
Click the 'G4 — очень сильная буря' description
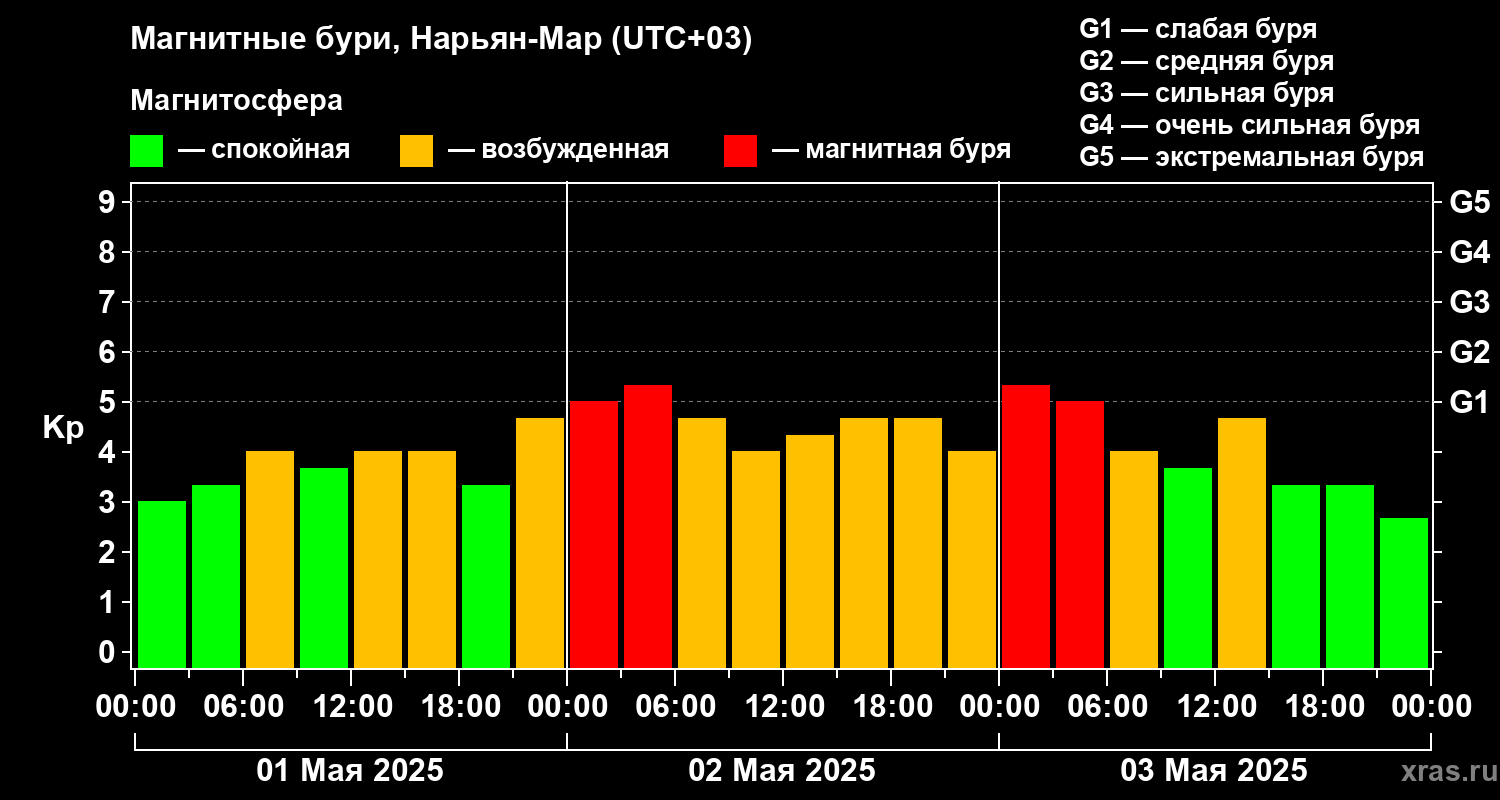click(x=1250, y=125)
